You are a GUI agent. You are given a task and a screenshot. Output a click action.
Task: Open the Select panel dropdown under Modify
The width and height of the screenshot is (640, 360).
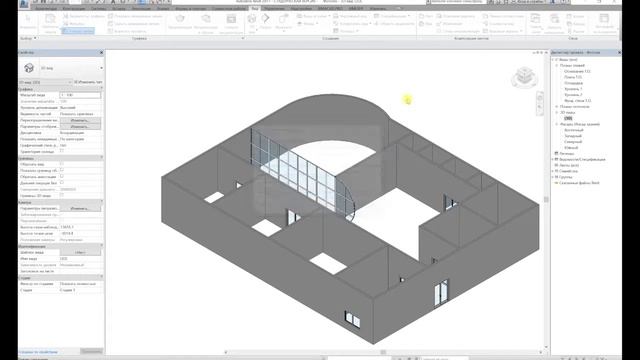pyautogui.click(x=29, y=38)
